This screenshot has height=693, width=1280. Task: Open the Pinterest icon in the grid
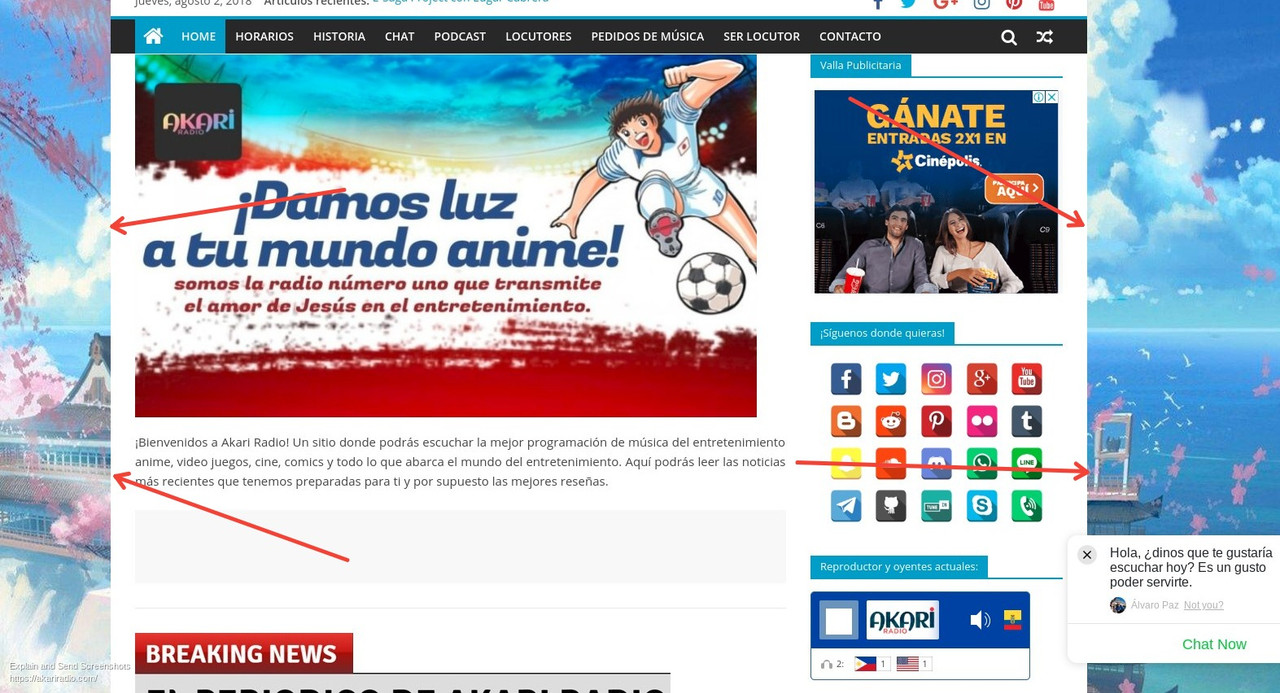point(936,421)
